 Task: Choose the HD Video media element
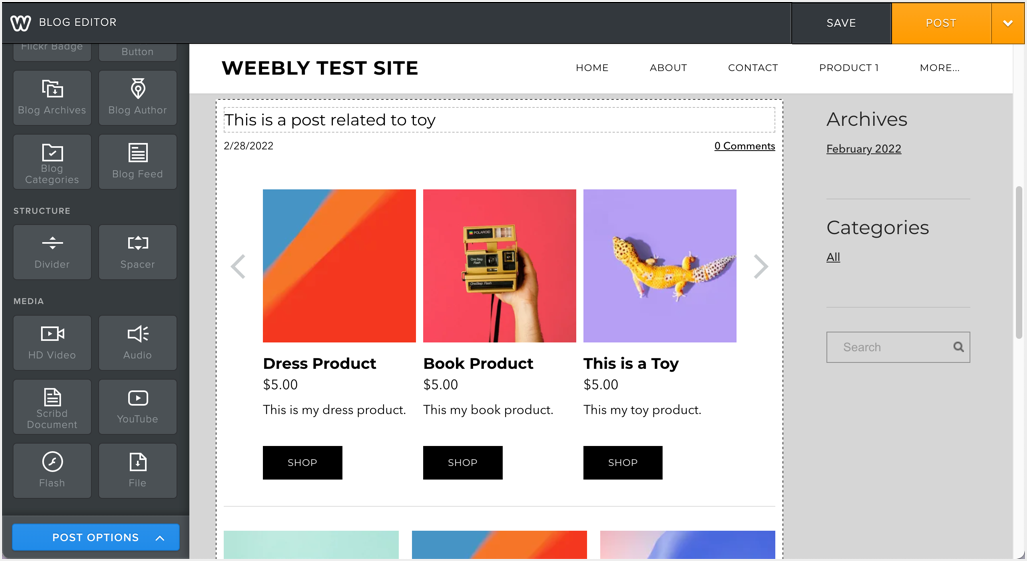(x=52, y=342)
